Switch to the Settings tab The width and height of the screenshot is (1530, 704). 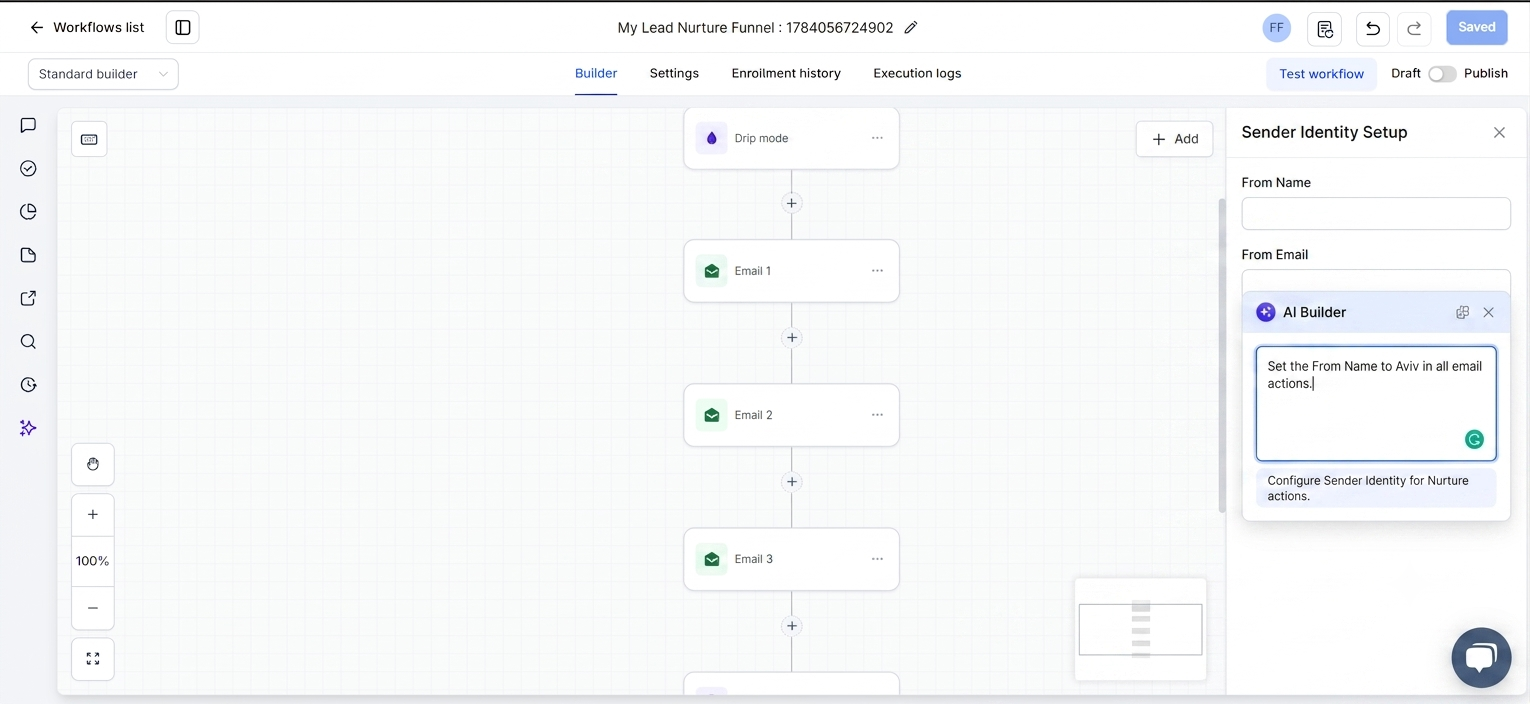click(674, 73)
